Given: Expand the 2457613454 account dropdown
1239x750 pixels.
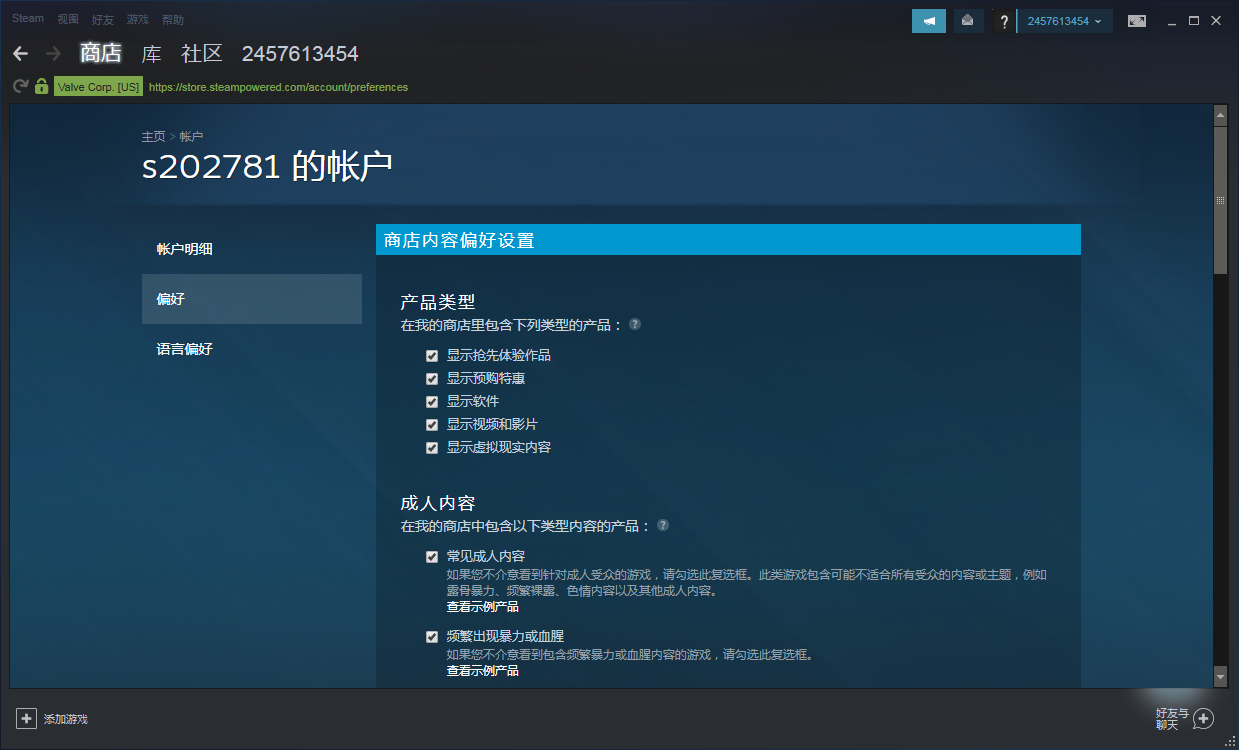Looking at the screenshot, I should [1065, 21].
